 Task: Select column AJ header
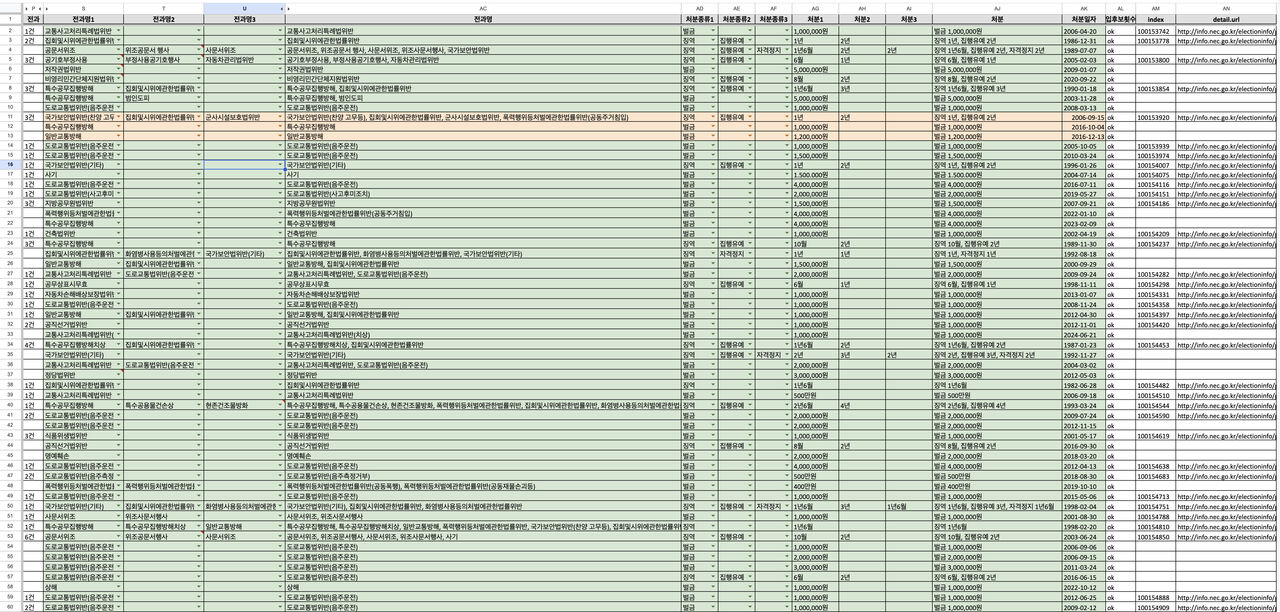click(x=997, y=8)
